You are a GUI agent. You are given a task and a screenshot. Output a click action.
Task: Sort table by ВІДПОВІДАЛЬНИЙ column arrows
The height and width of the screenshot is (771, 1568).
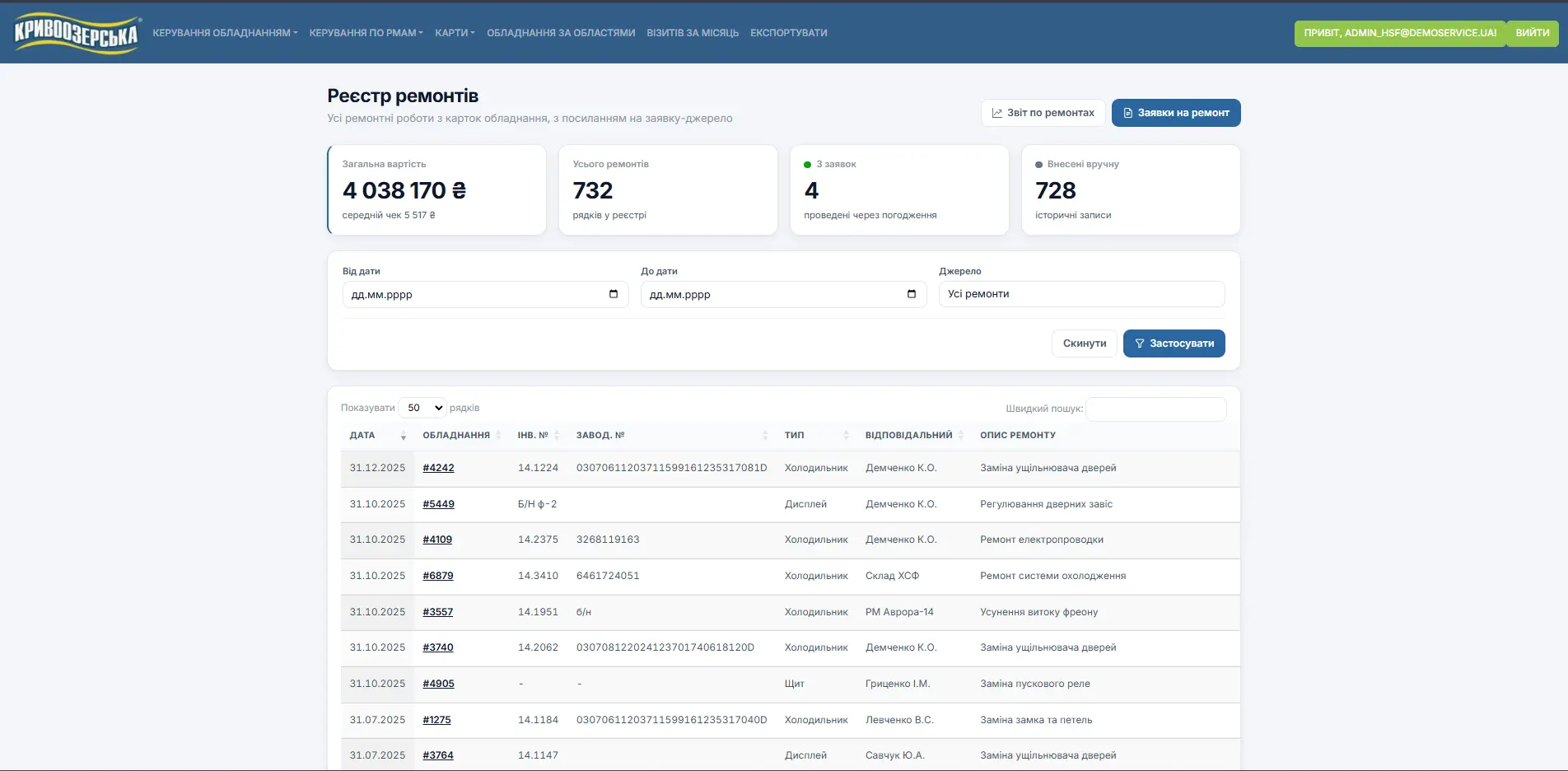tap(961, 435)
